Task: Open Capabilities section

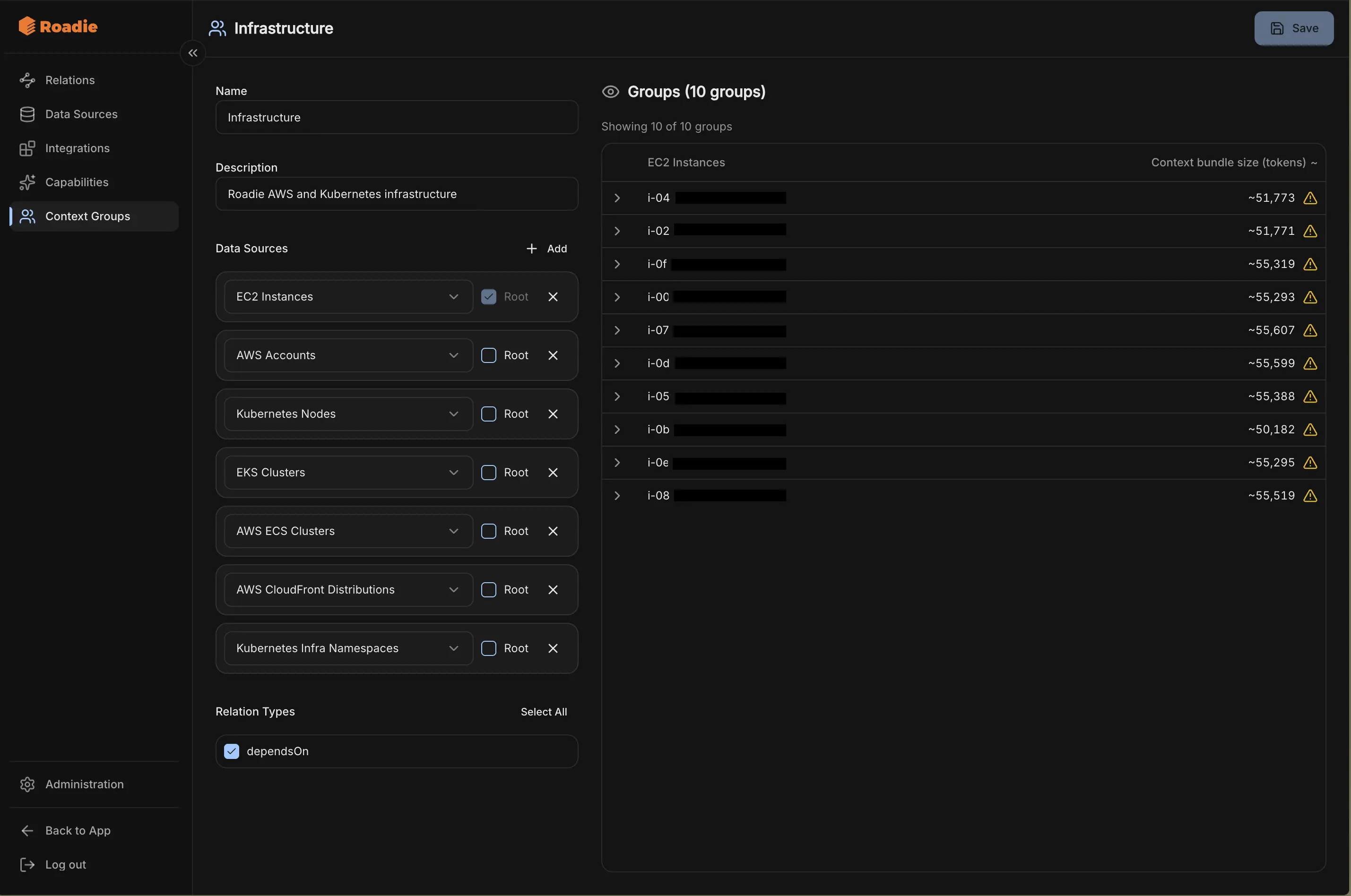Action: click(94, 182)
